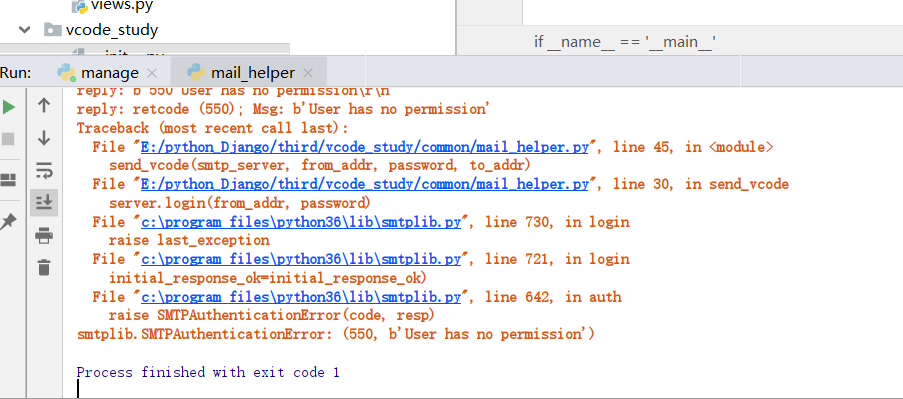Rerun the script with green play icon

click(x=8, y=107)
